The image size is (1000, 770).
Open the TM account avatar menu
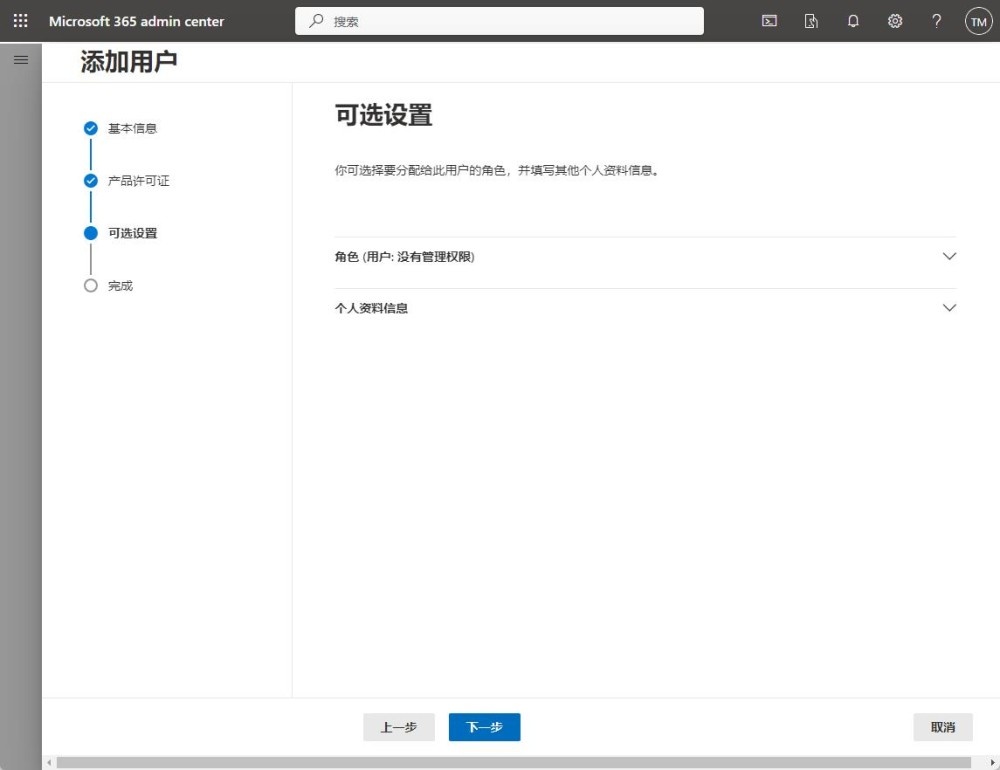click(x=978, y=21)
